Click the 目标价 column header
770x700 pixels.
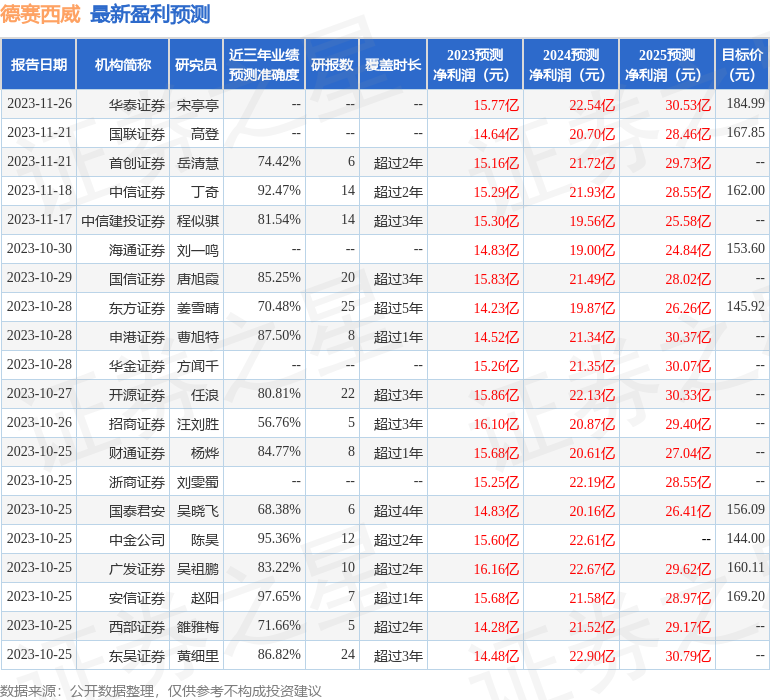click(x=742, y=64)
